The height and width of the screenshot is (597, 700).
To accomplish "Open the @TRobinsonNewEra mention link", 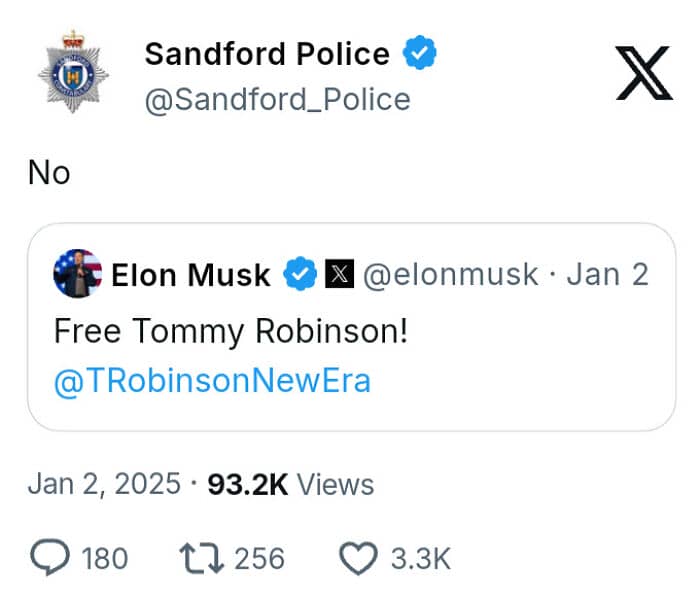I will point(212,382).
